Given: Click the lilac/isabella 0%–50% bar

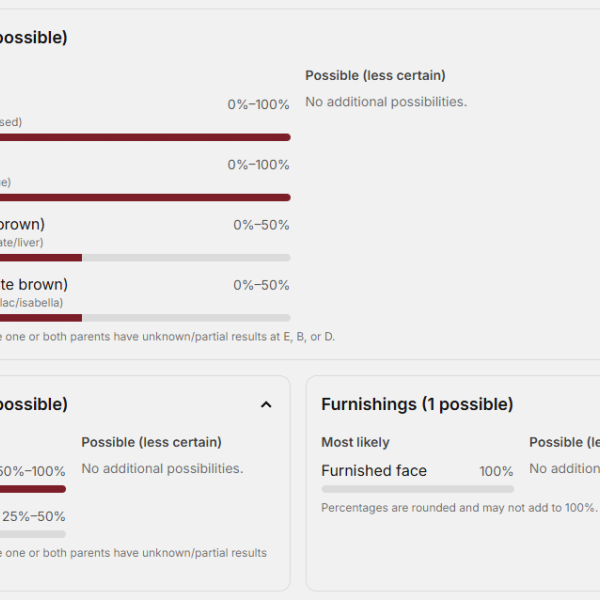Looking at the screenshot, I should point(145,317).
